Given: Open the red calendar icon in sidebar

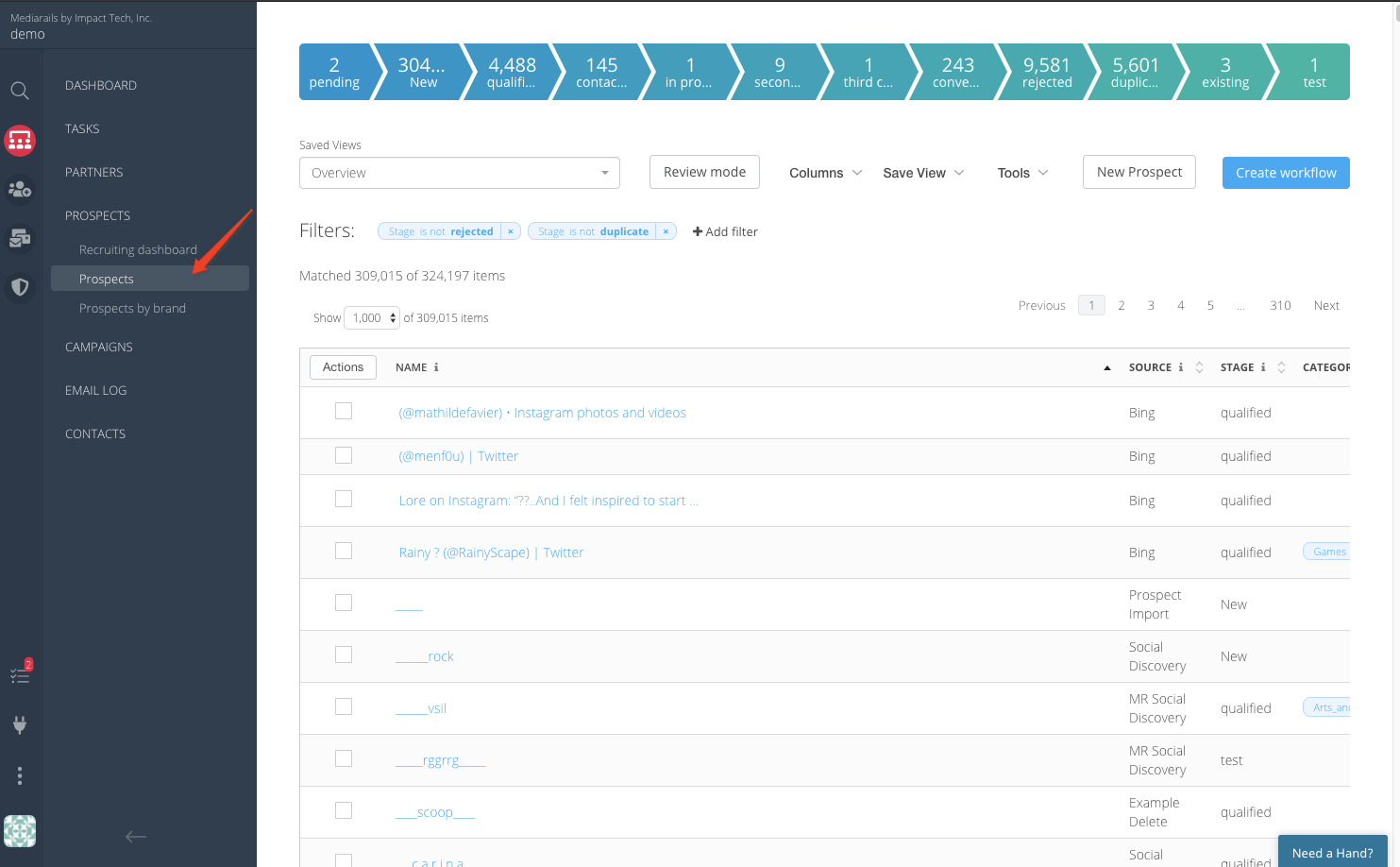Looking at the screenshot, I should pos(20,141).
